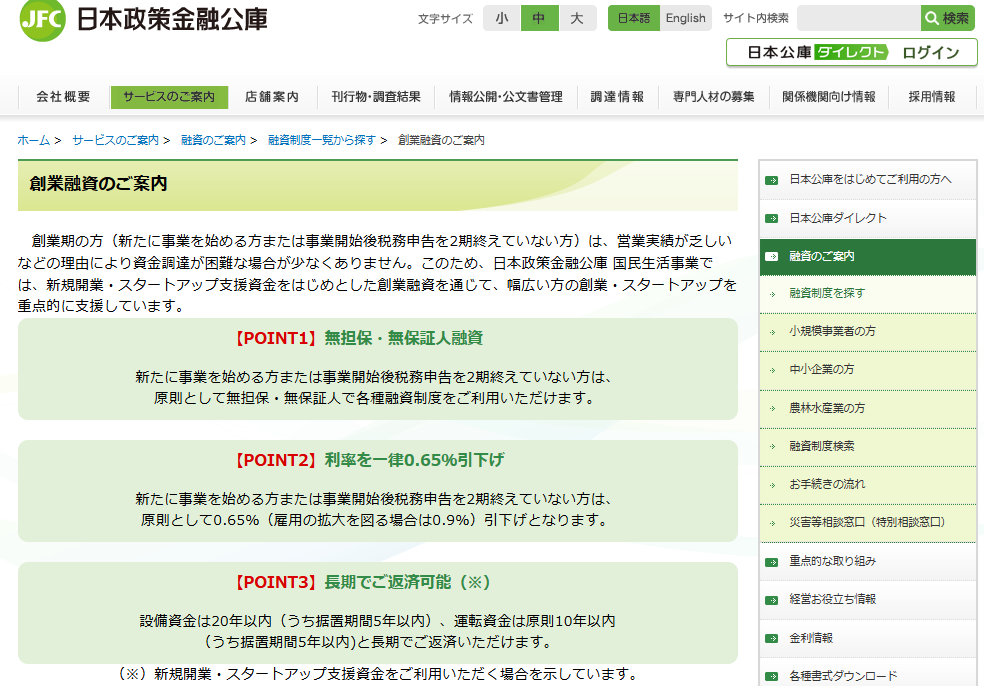Open 刊行物・調査結果 menu item
This screenshot has width=984, height=686.
376,97
